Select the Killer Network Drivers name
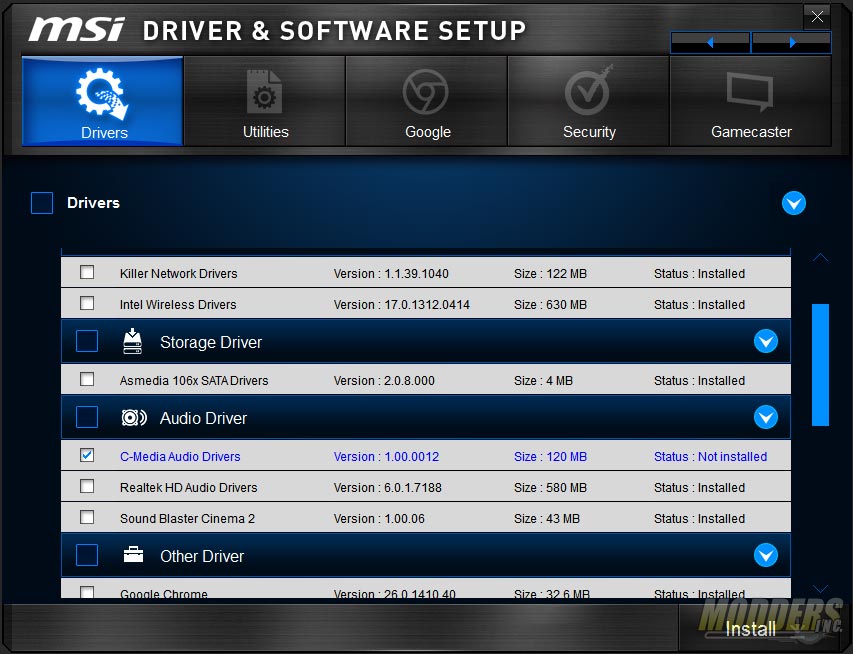Image resolution: width=853 pixels, height=654 pixels. click(x=178, y=274)
